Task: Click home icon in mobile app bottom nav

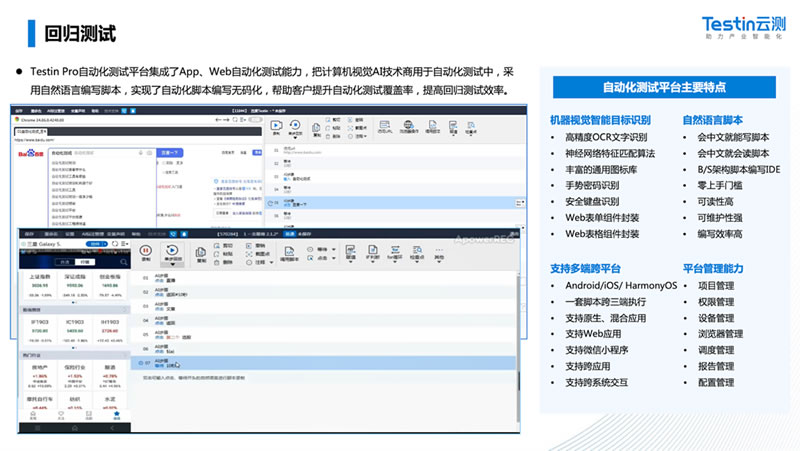Action: click(33, 415)
